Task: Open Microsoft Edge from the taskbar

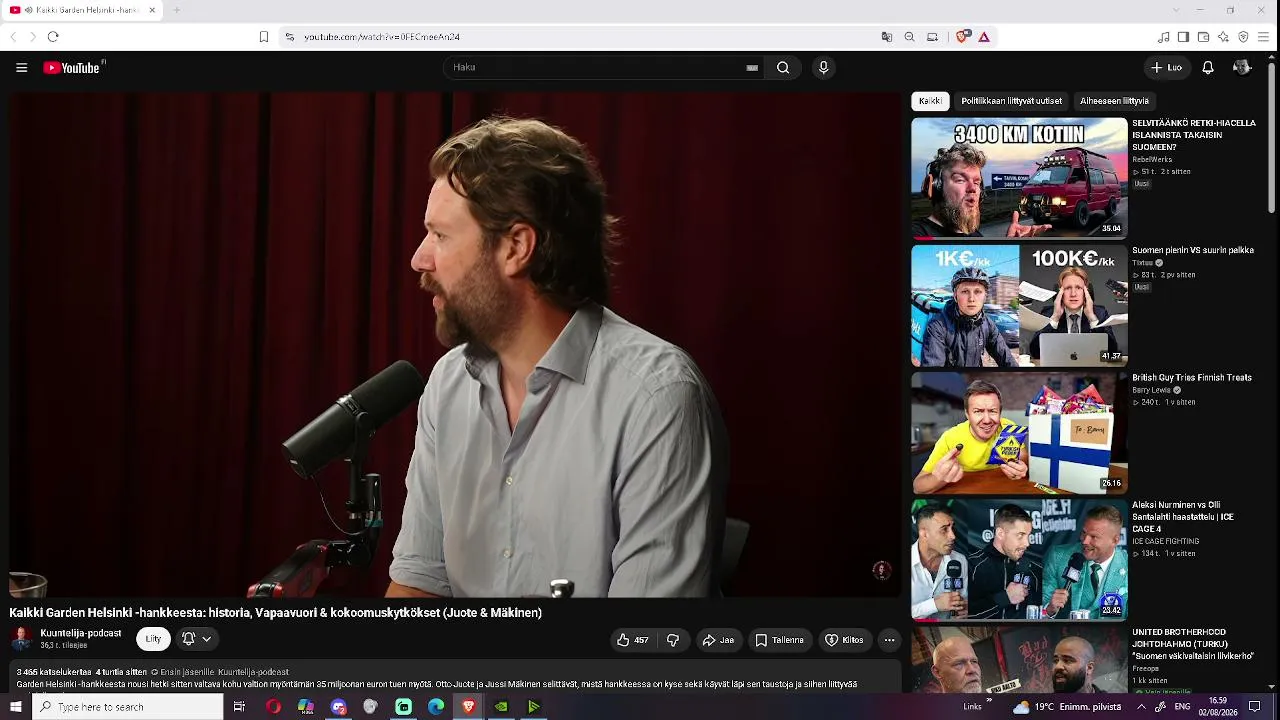Action: 436,707
